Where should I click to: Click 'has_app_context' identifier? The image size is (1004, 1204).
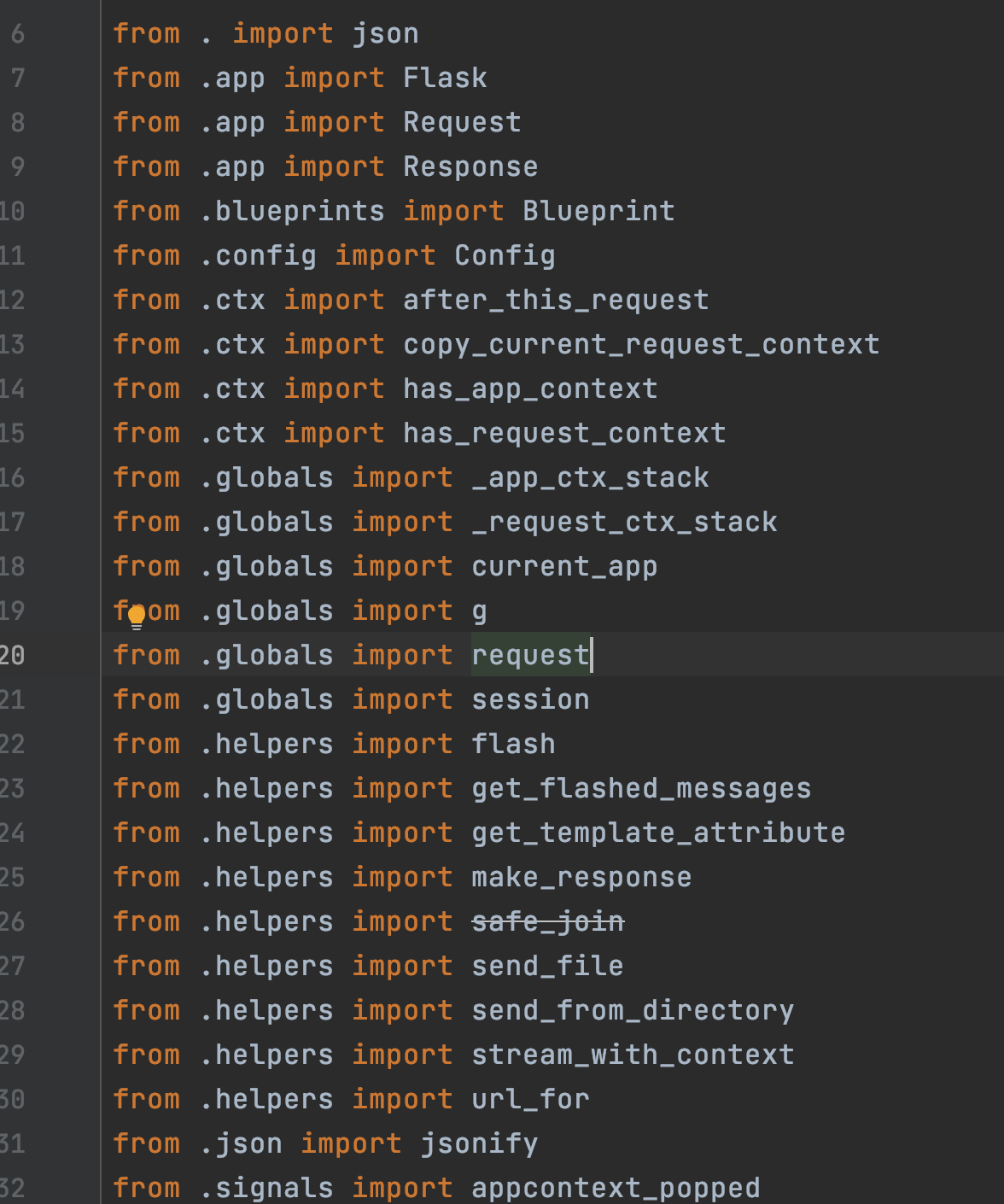click(x=530, y=389)
